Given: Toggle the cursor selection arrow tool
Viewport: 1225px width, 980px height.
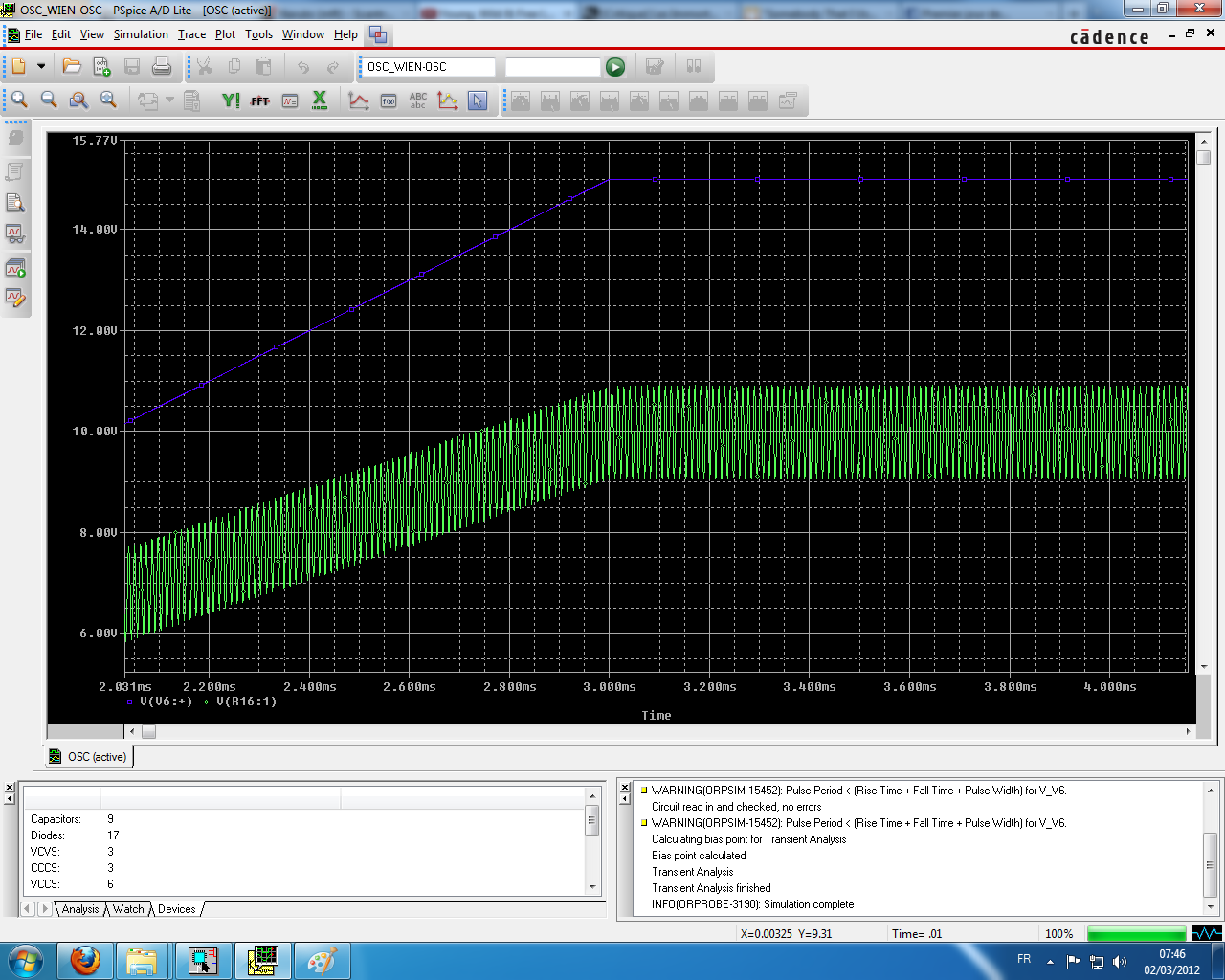Looking at the screenshot, I should coord(478,100).
